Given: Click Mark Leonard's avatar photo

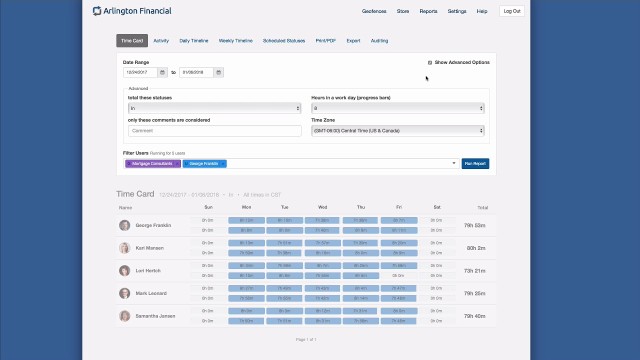Looking at the screenshot, I should click(124, 293).
